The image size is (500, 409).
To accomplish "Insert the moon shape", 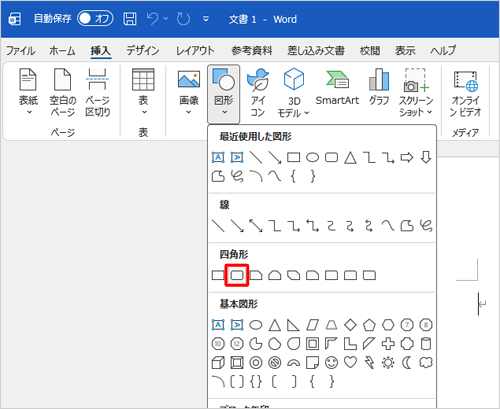I will click(x=407, y=363).
